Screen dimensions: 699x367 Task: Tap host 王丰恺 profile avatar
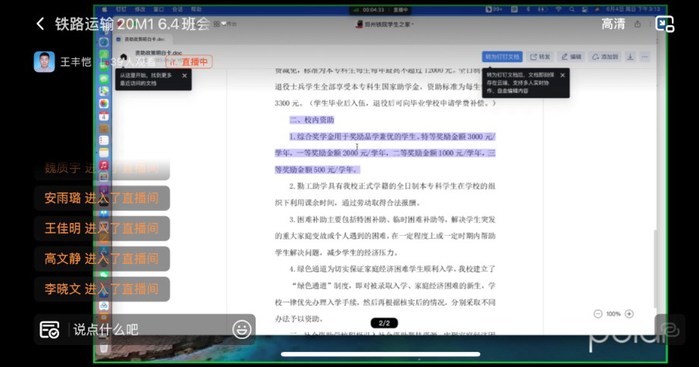tap(44, 62)
